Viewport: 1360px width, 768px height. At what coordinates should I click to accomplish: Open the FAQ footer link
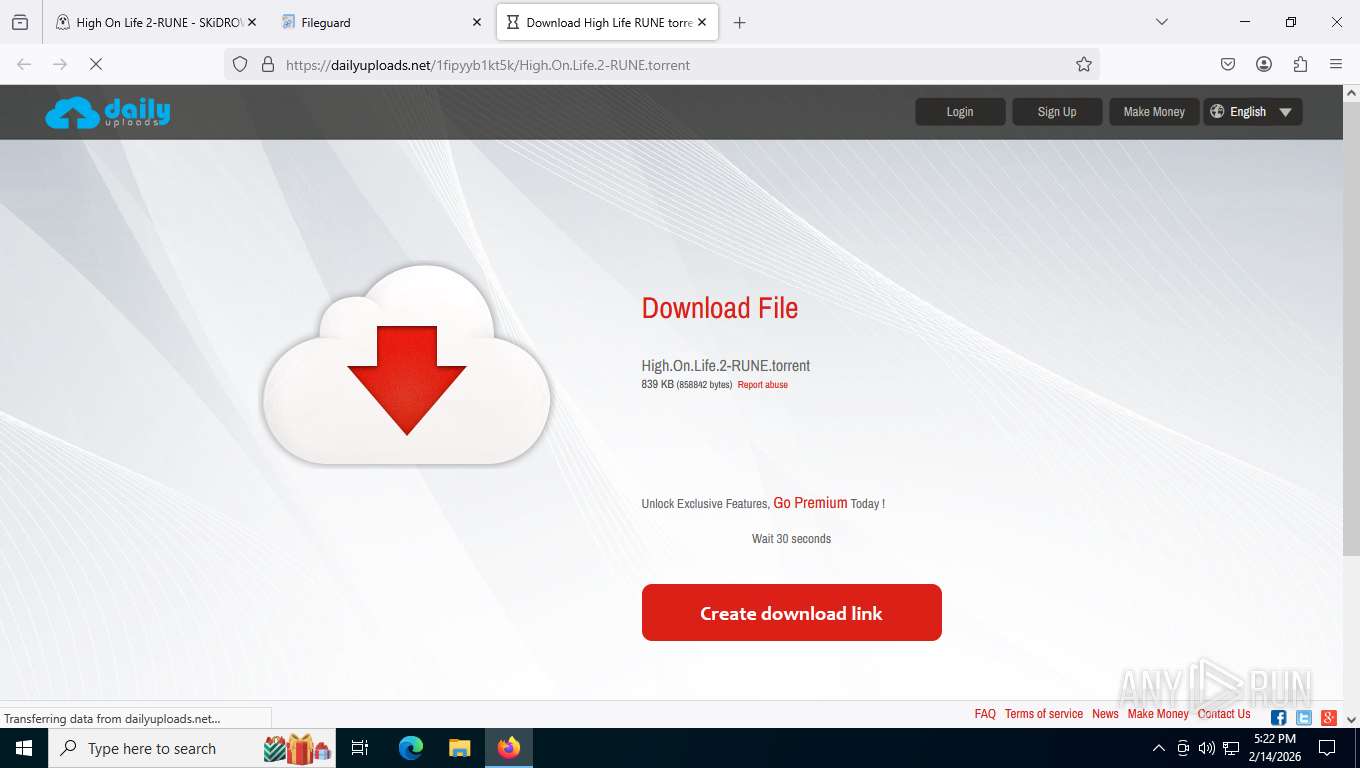[985, 714]
